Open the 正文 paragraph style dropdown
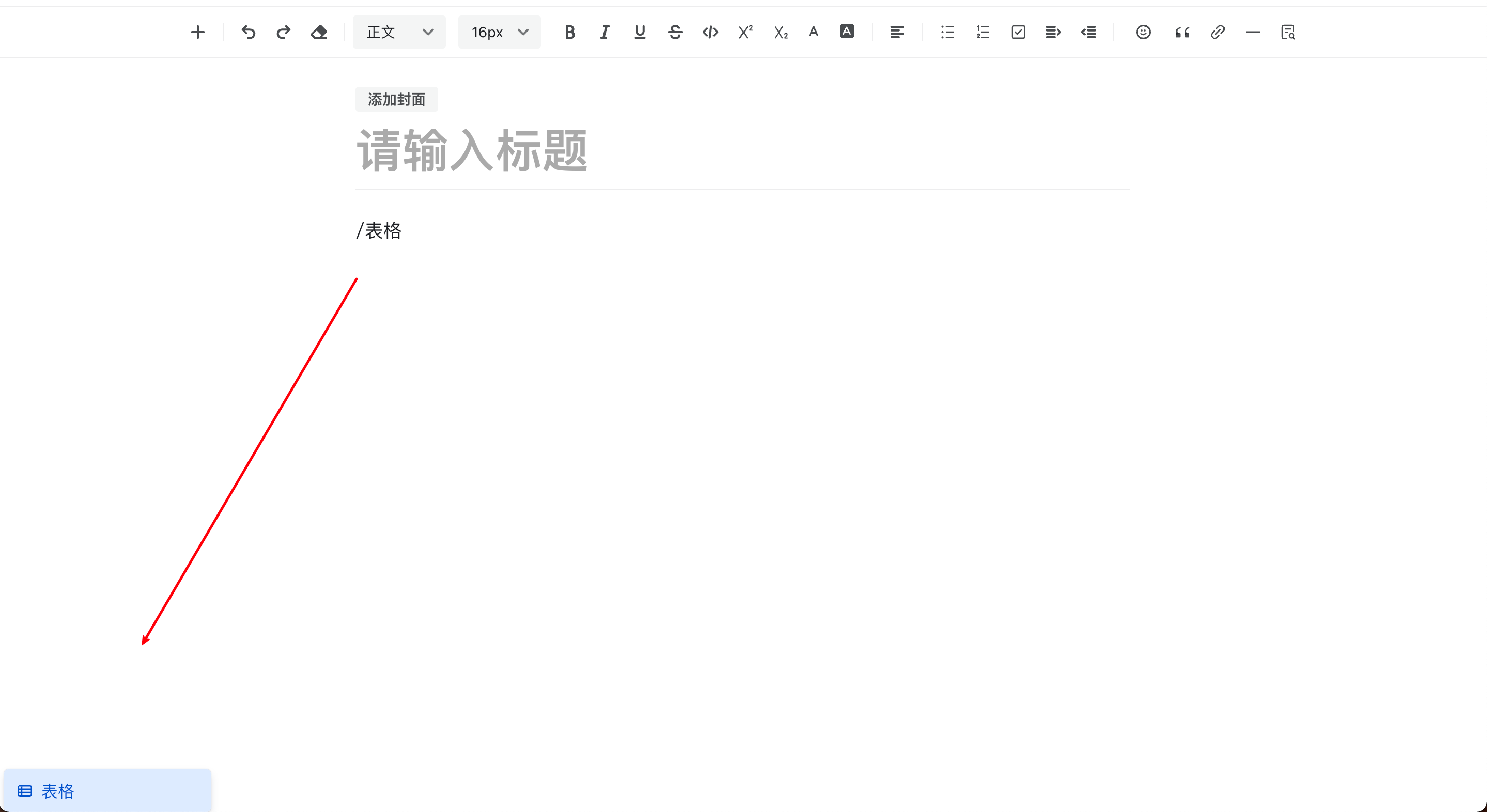Viewport: 1487px width, 812px height. pos(398,32)
